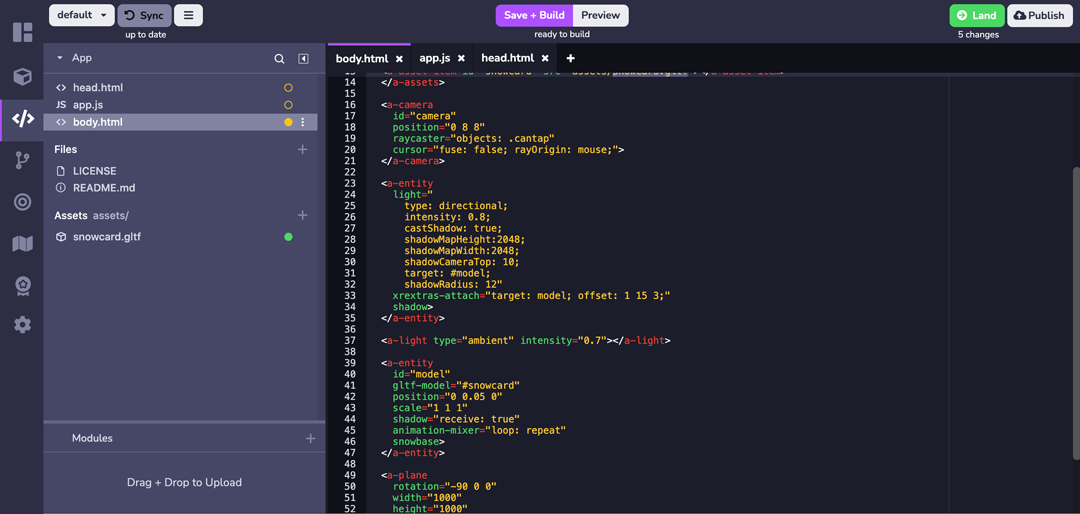Screen dimensions: 1080x514
Task: Collapse the App tree expander
Action: click(60, 59)
